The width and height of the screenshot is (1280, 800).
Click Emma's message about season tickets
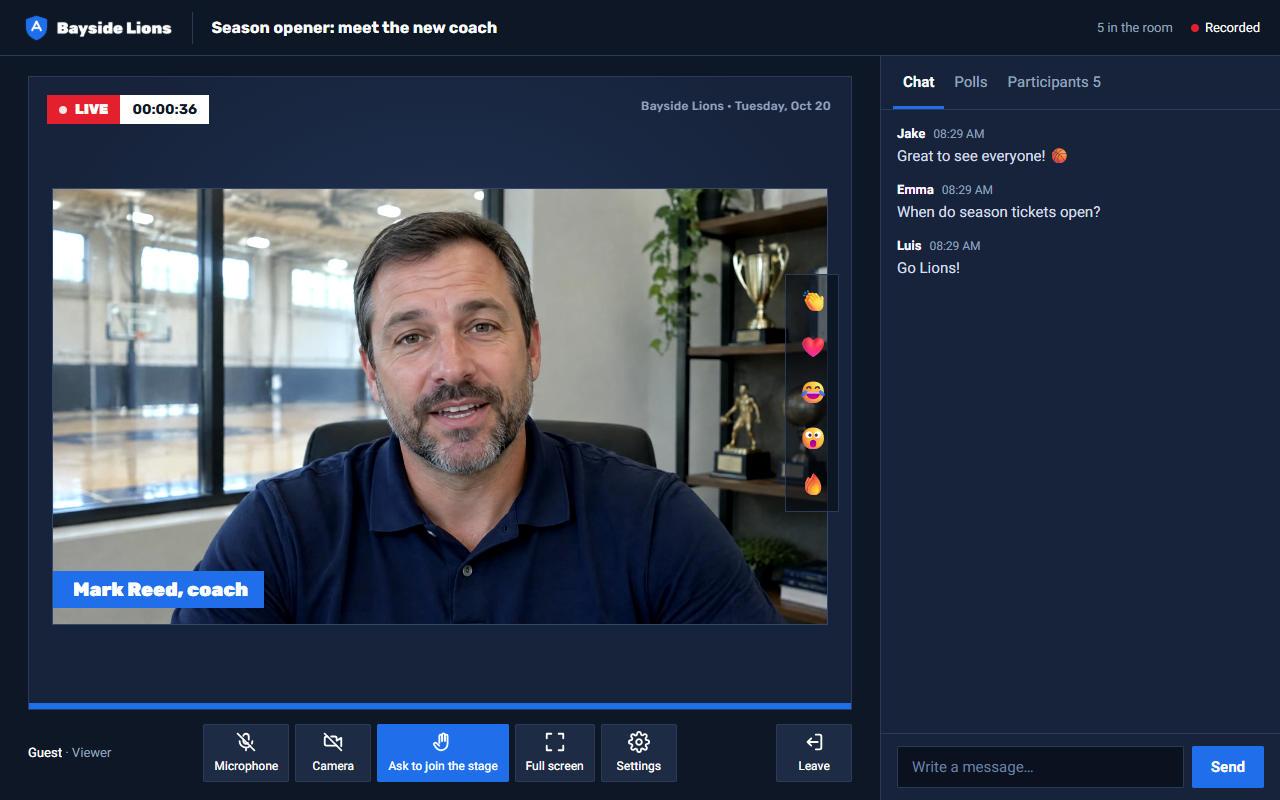tap(999, 212)
